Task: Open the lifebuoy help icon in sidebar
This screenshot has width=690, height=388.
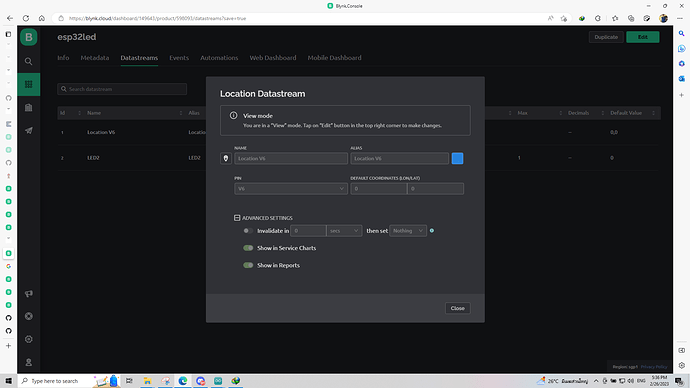Action: (29, 316)
